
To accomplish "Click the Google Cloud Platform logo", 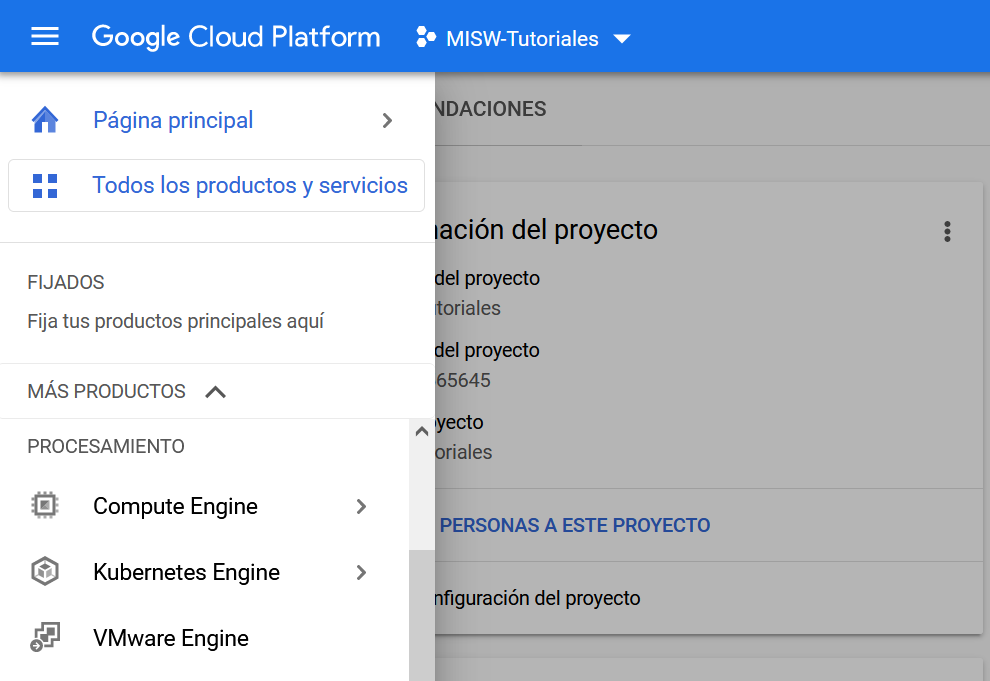I will pos(236,37).
